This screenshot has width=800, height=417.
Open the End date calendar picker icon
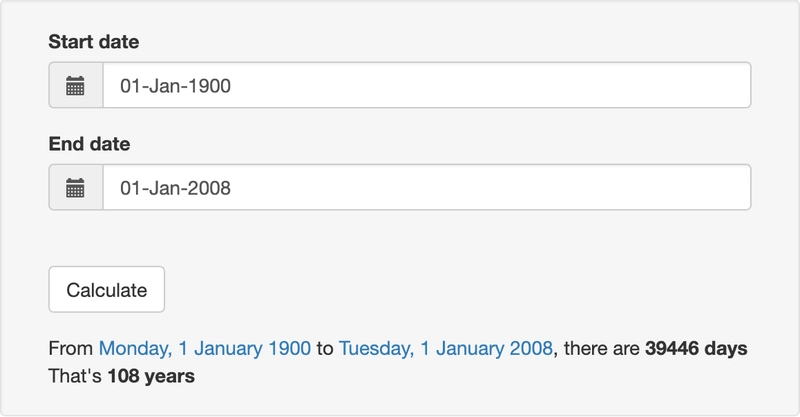(76, 187)
